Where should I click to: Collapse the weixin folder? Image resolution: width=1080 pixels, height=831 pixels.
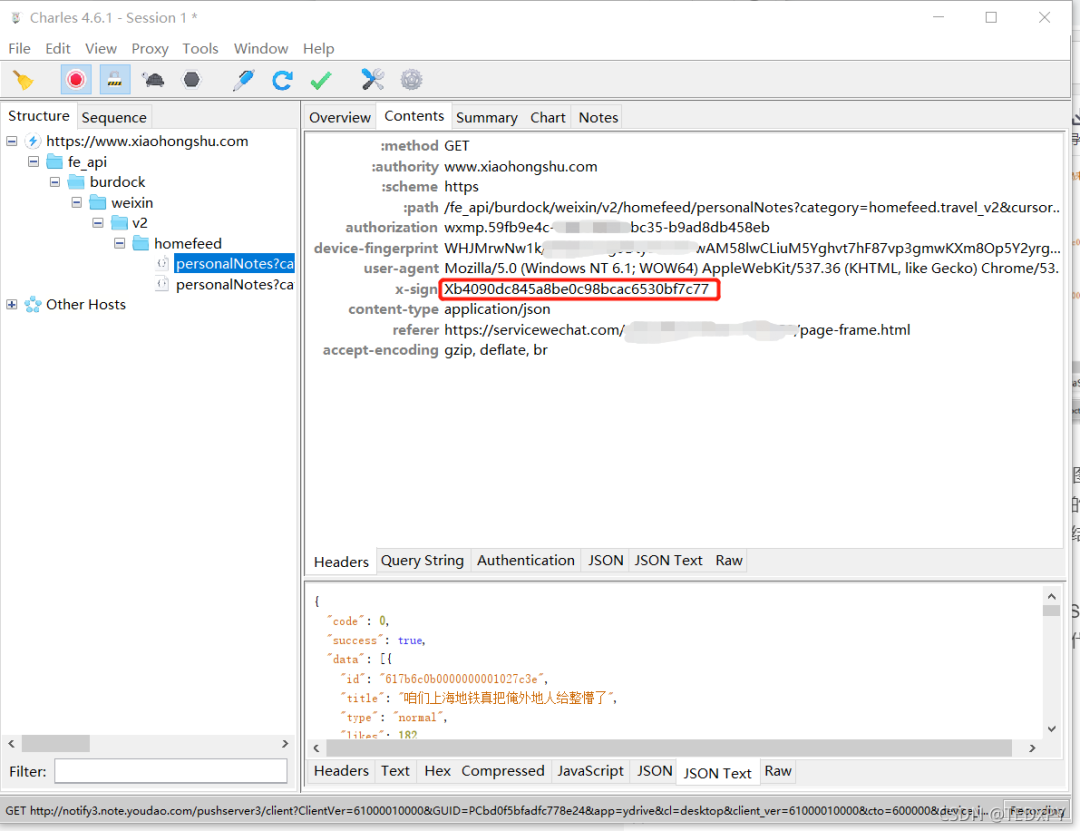point(76,203)
